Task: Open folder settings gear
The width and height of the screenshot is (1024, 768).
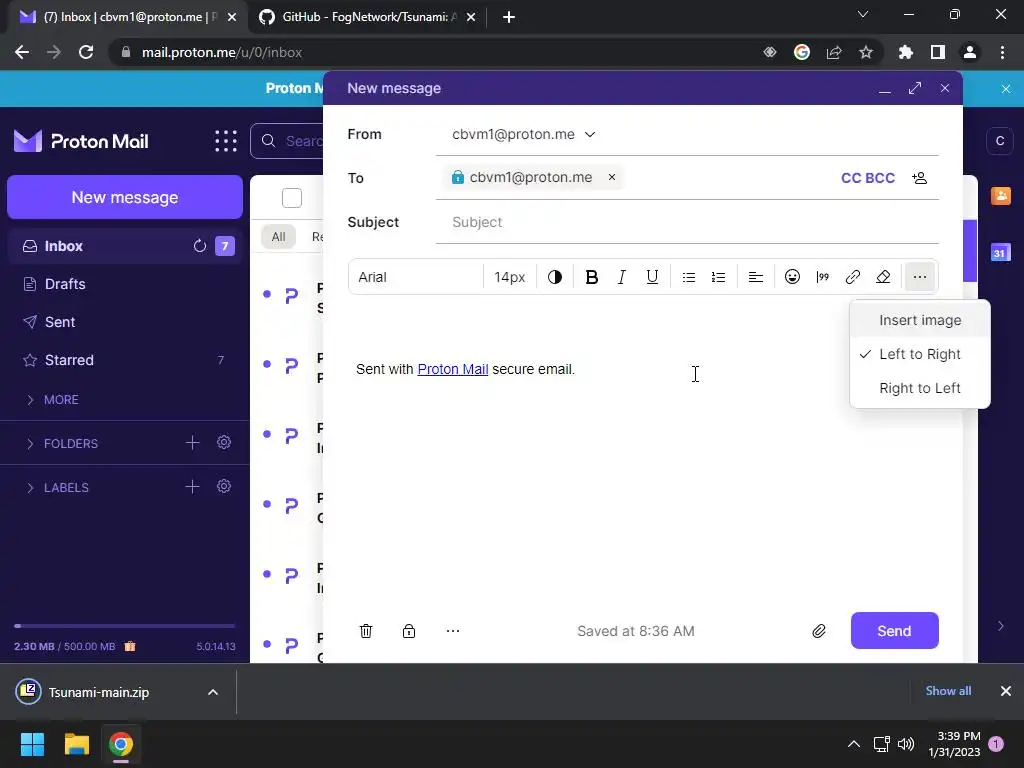Action: [224, 443]
